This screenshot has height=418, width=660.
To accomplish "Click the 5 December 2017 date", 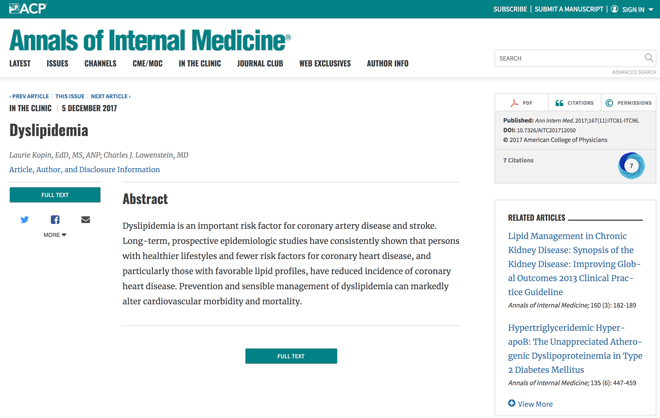I will point(89,108).
